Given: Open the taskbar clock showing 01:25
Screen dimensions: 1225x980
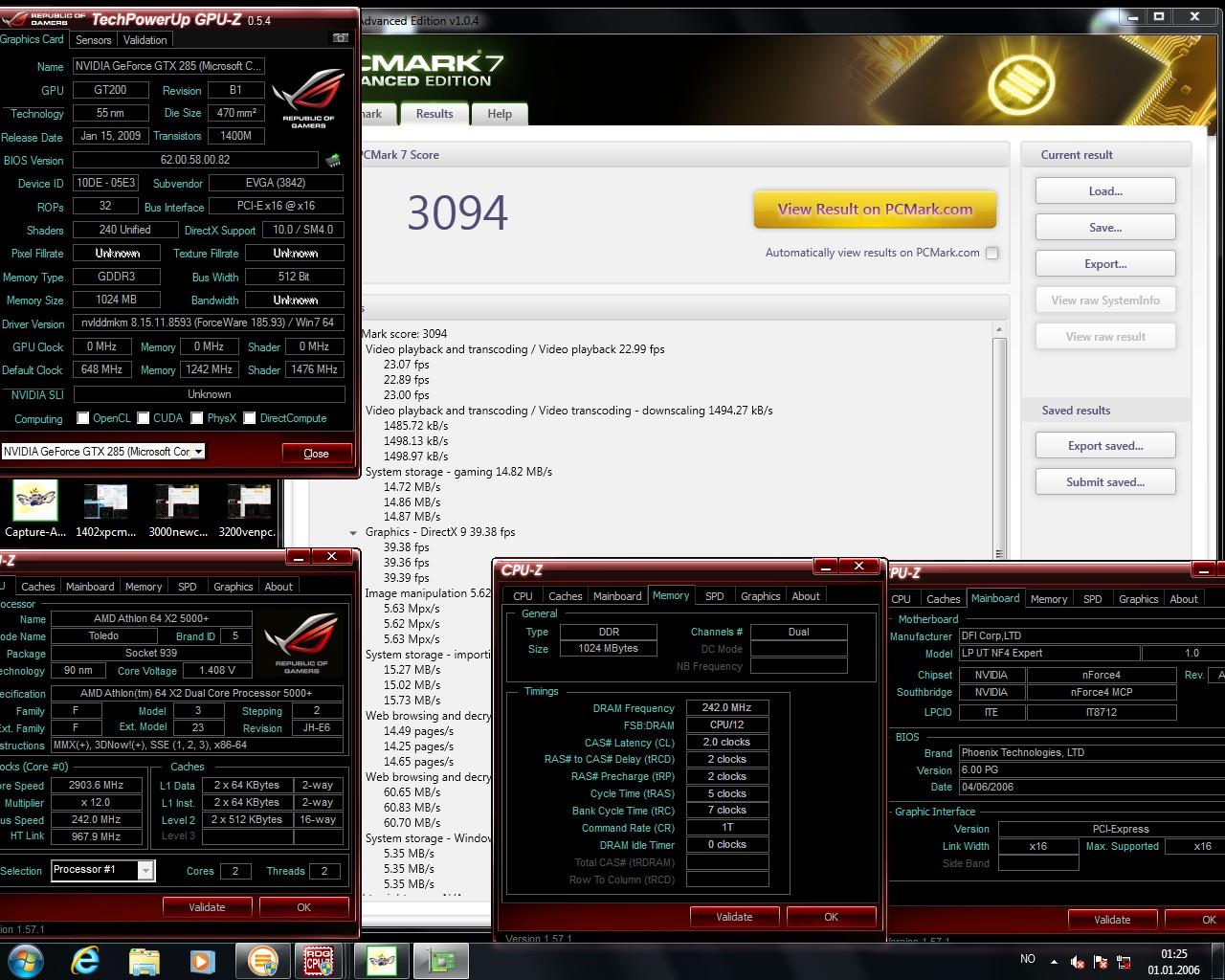Looking at the screenshot, I should [x=1173, y=961].
